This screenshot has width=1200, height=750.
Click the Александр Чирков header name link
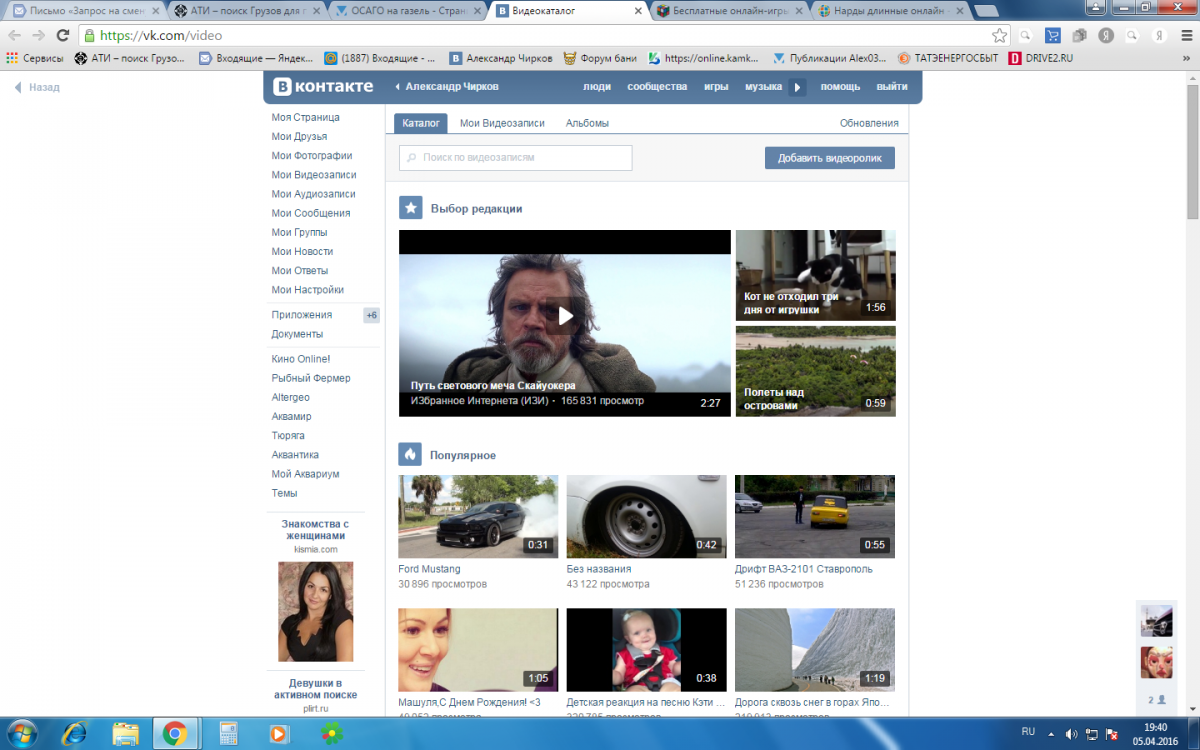pos(452,87)
